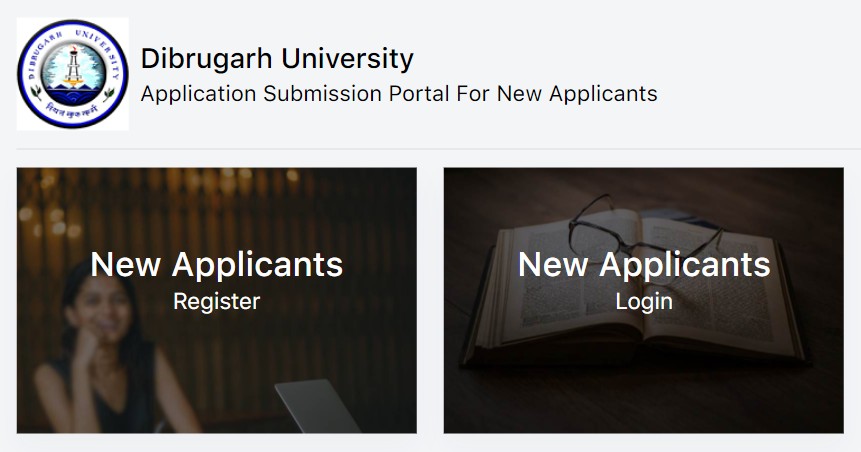Click the Register link text
The image size is (861, 452).
point(217,301)
